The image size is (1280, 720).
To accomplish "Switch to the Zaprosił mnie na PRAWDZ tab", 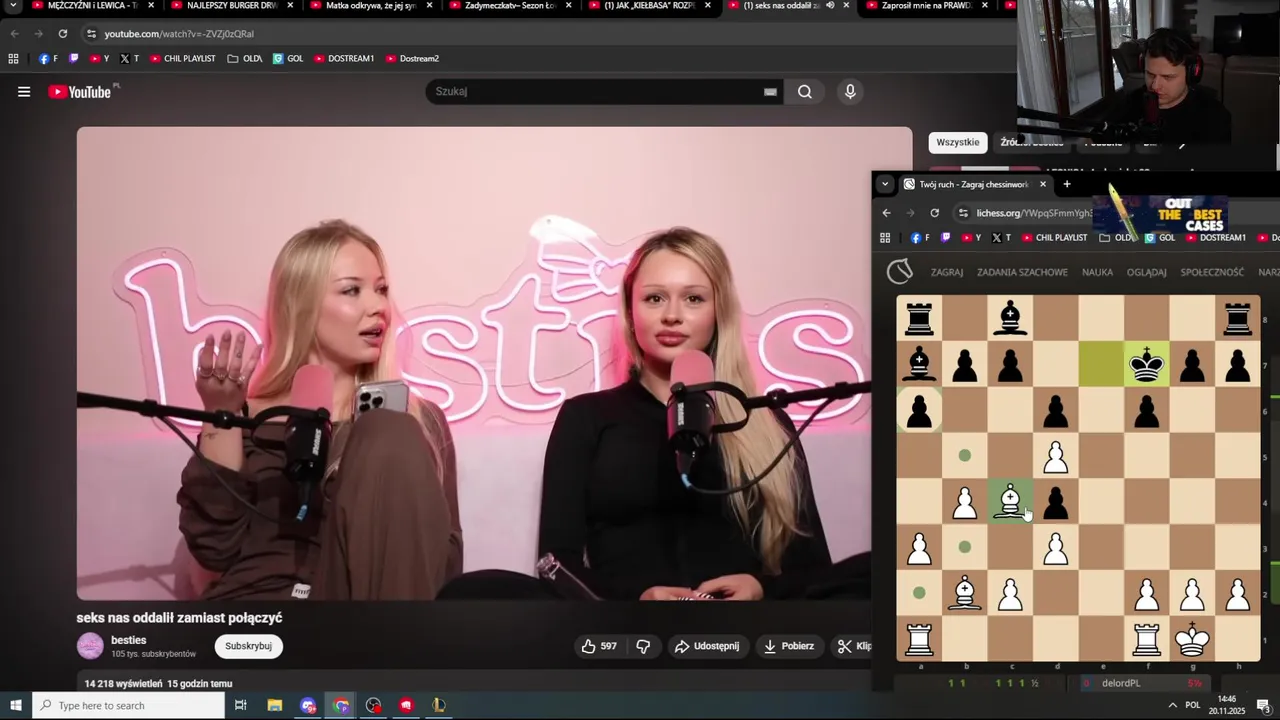I will point(925,6).
